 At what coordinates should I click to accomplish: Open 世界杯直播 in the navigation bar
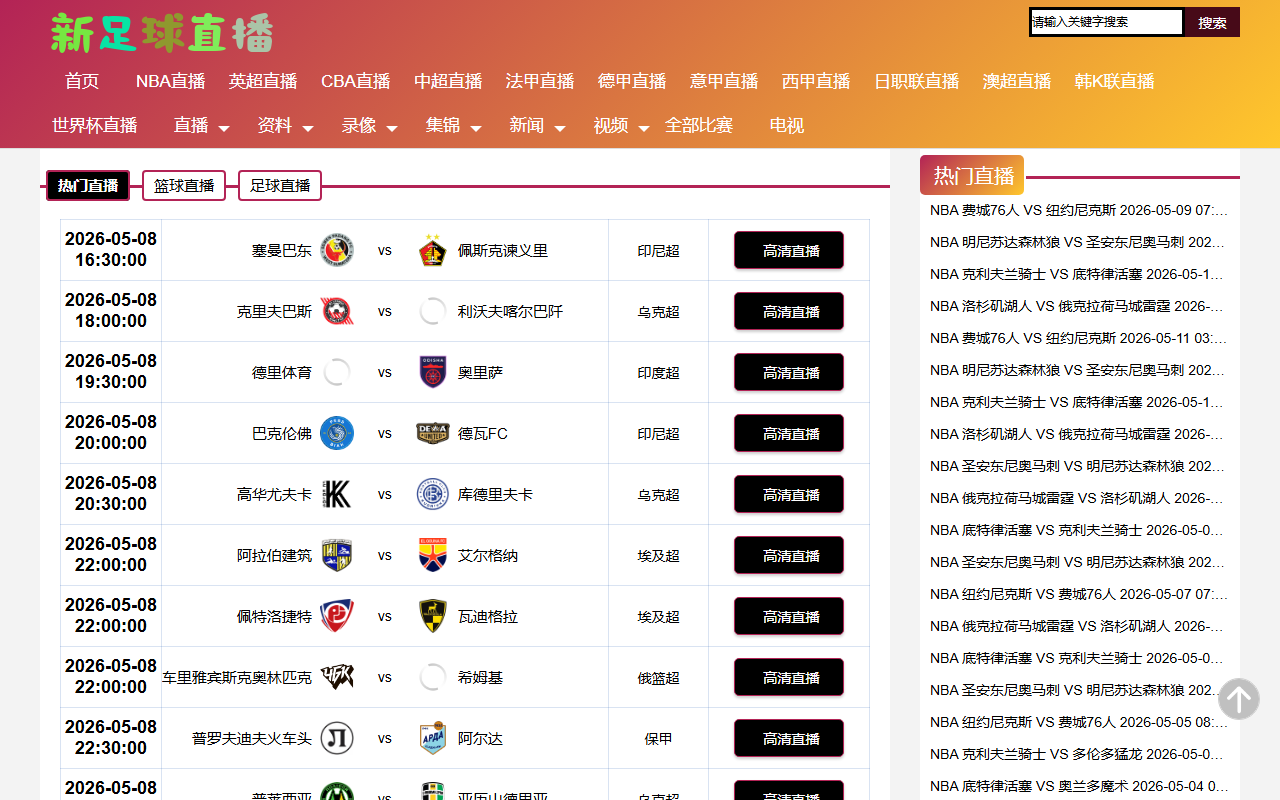click(x=95, y=126)
